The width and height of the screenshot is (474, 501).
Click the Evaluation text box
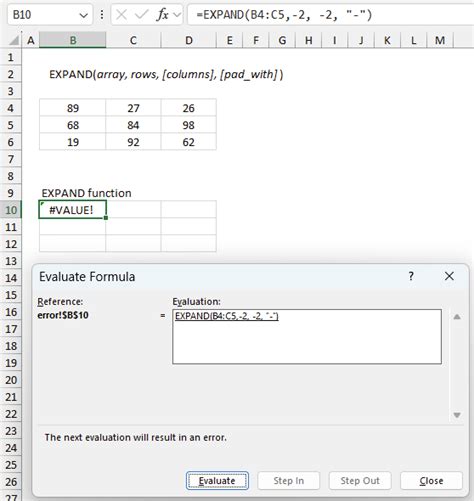[x=307, y=337]
